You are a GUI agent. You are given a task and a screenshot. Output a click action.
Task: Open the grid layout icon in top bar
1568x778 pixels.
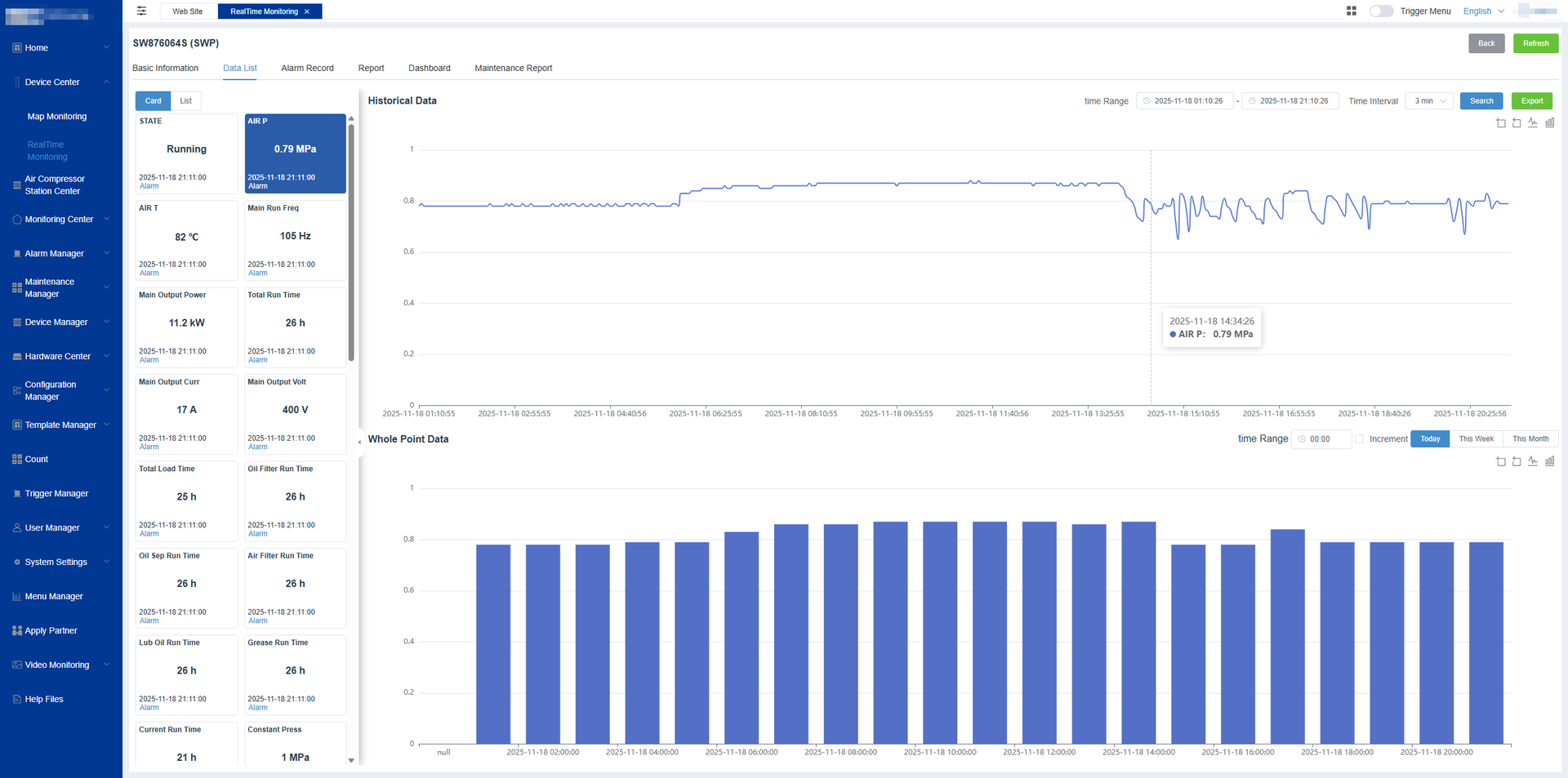tap(1351, 11)
